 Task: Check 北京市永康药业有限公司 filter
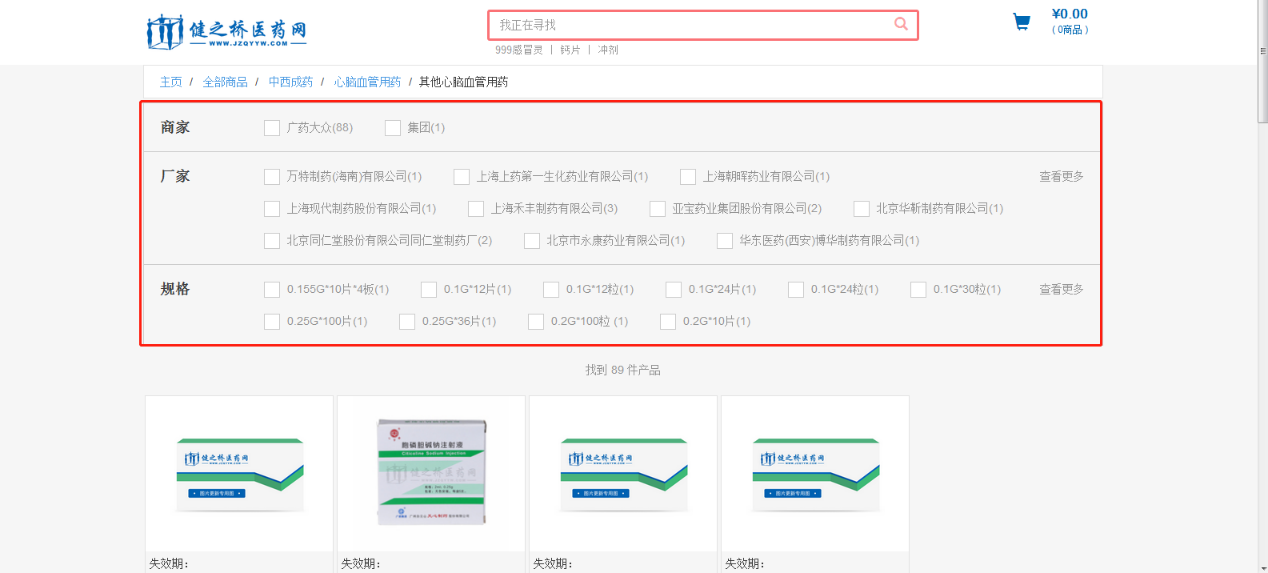tap(532, 241)
